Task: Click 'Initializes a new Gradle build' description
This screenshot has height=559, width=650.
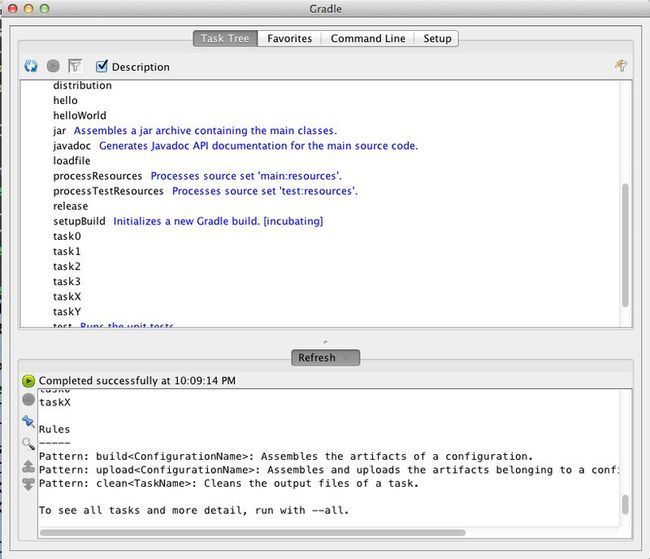Action: (x=218, y=221)
